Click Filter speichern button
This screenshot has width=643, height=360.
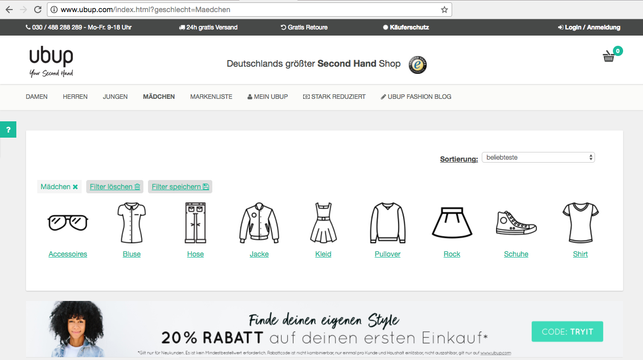point(180,187)
